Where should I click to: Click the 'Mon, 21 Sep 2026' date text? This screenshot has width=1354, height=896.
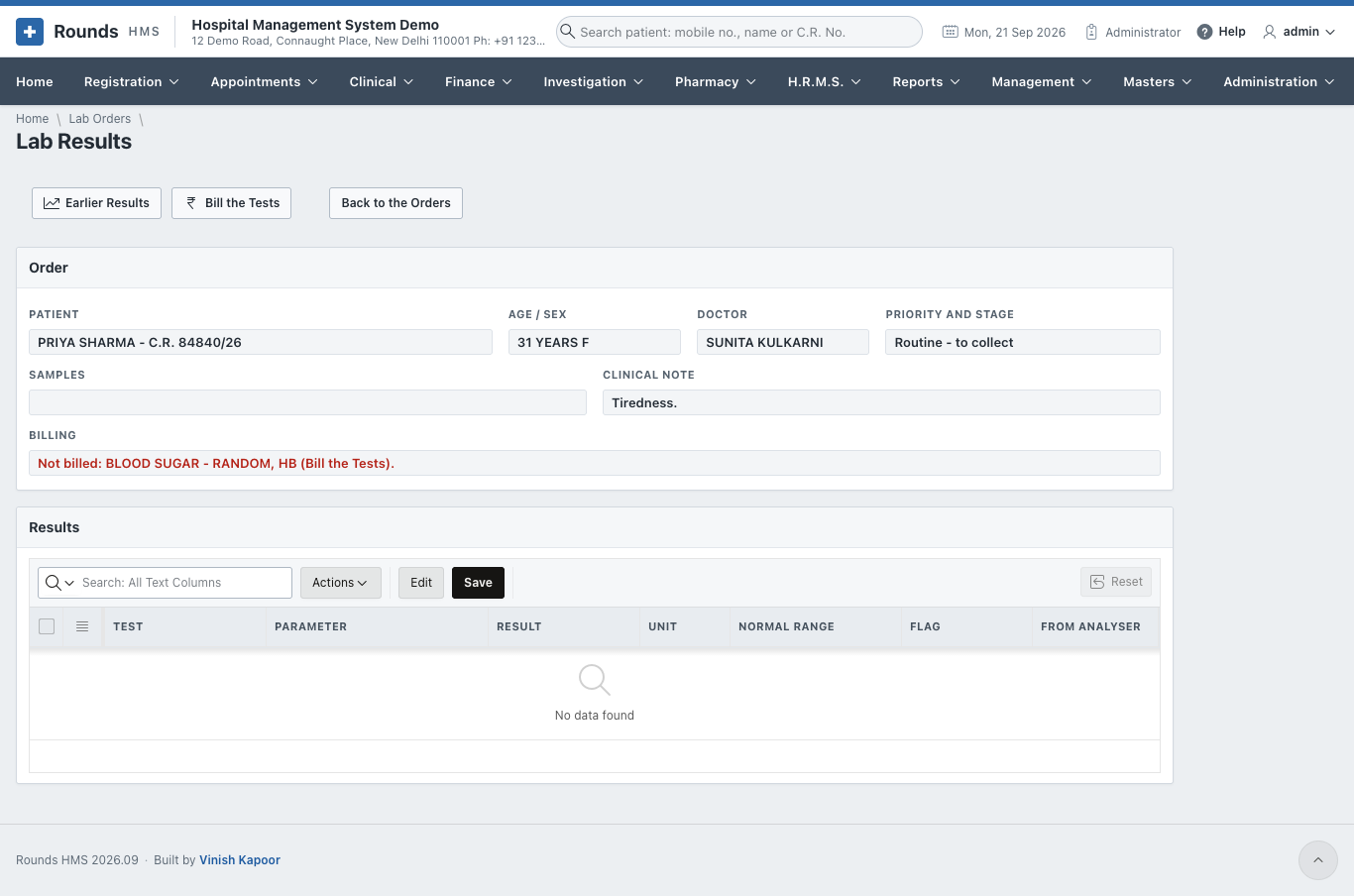[1015, 32]
